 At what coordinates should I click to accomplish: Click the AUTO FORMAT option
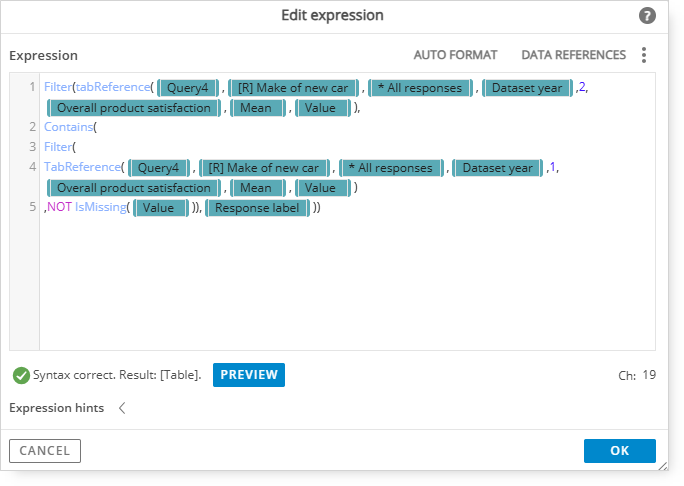(x=455, y=55)
